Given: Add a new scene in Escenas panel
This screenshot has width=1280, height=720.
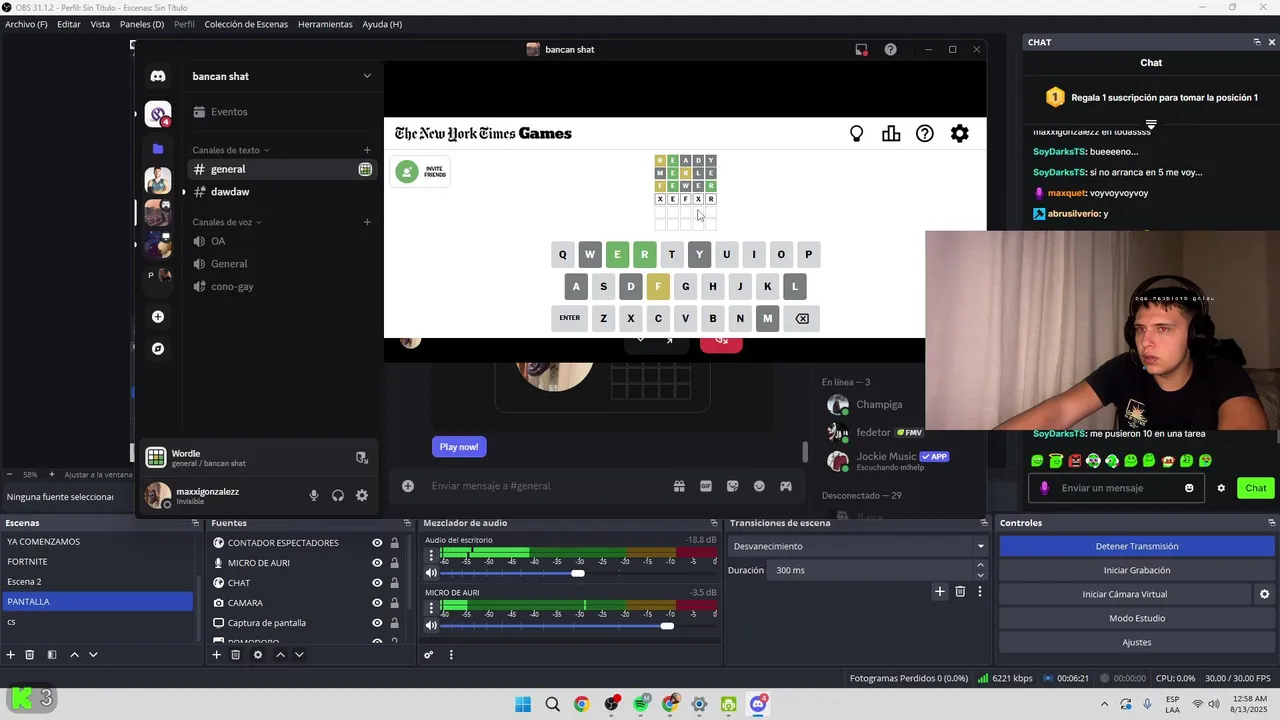Looking at the screenshot, I should coord(11,655).
